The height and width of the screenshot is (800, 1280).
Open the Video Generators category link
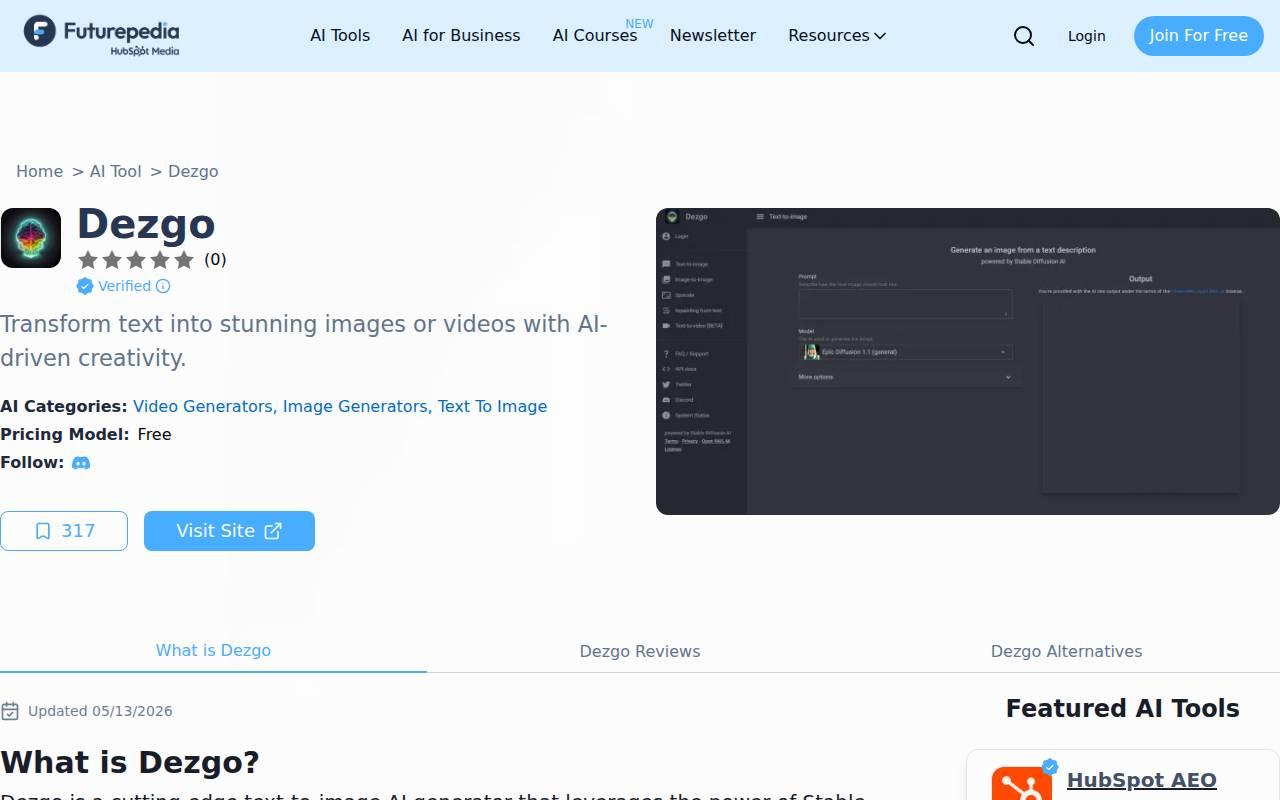pyautogui.click(x=203, y=406)
